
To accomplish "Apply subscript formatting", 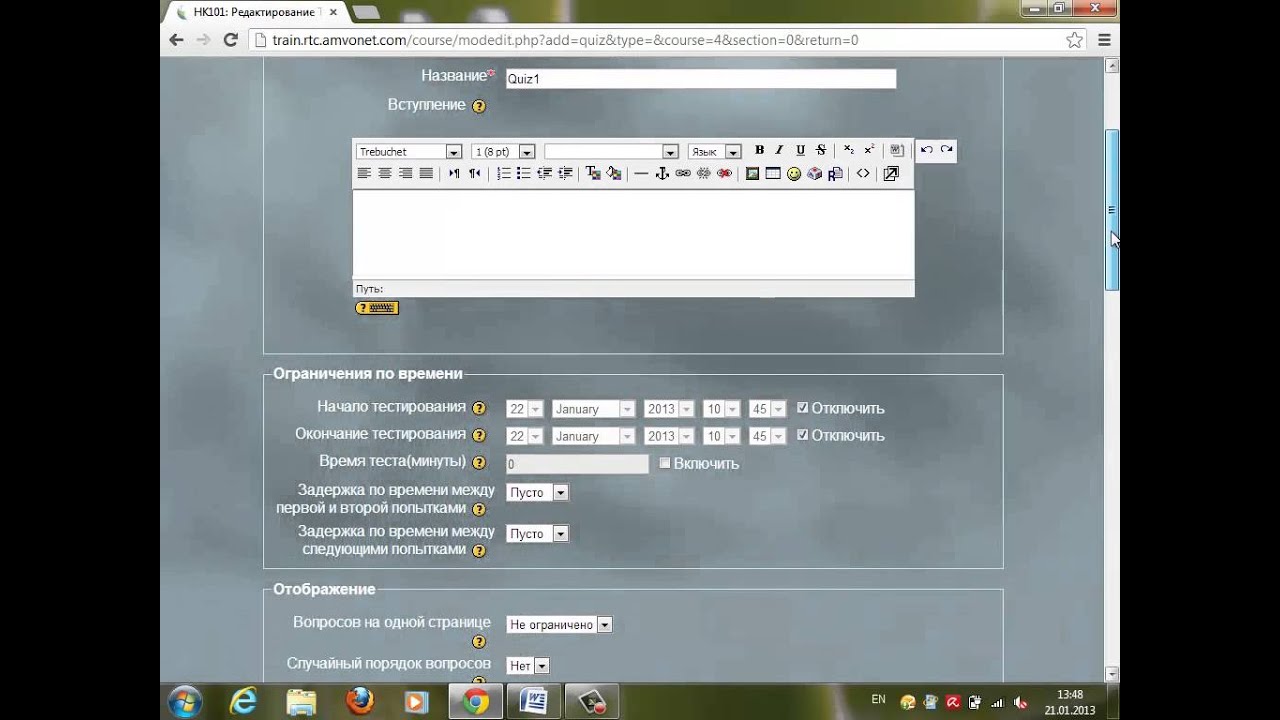I will (x=848, y=151).
